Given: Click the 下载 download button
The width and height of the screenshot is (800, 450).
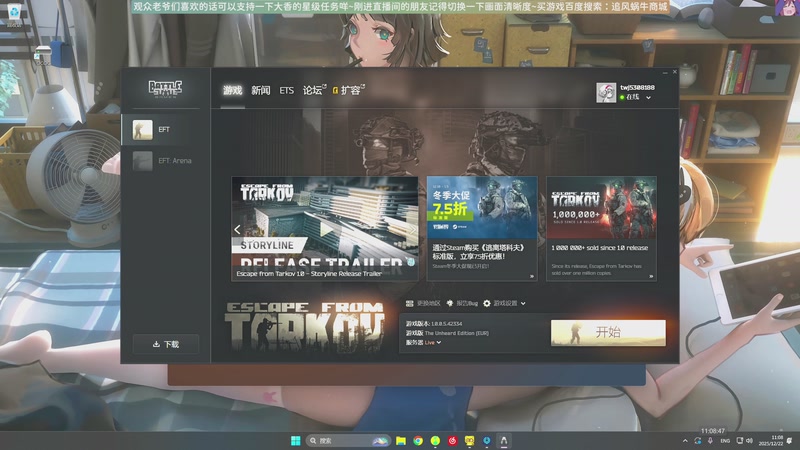Looking at the screenshot, I should click(166, 344).
